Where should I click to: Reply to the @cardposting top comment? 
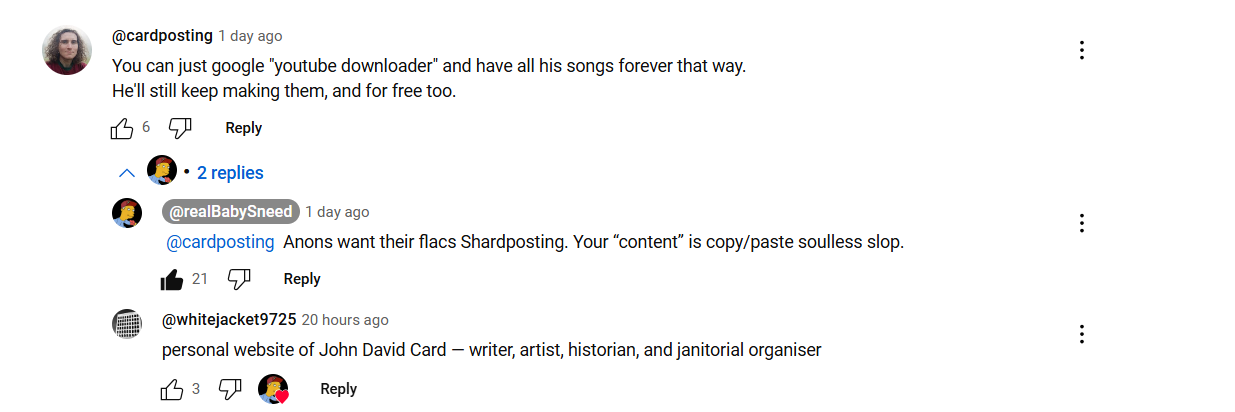(243, 128)
